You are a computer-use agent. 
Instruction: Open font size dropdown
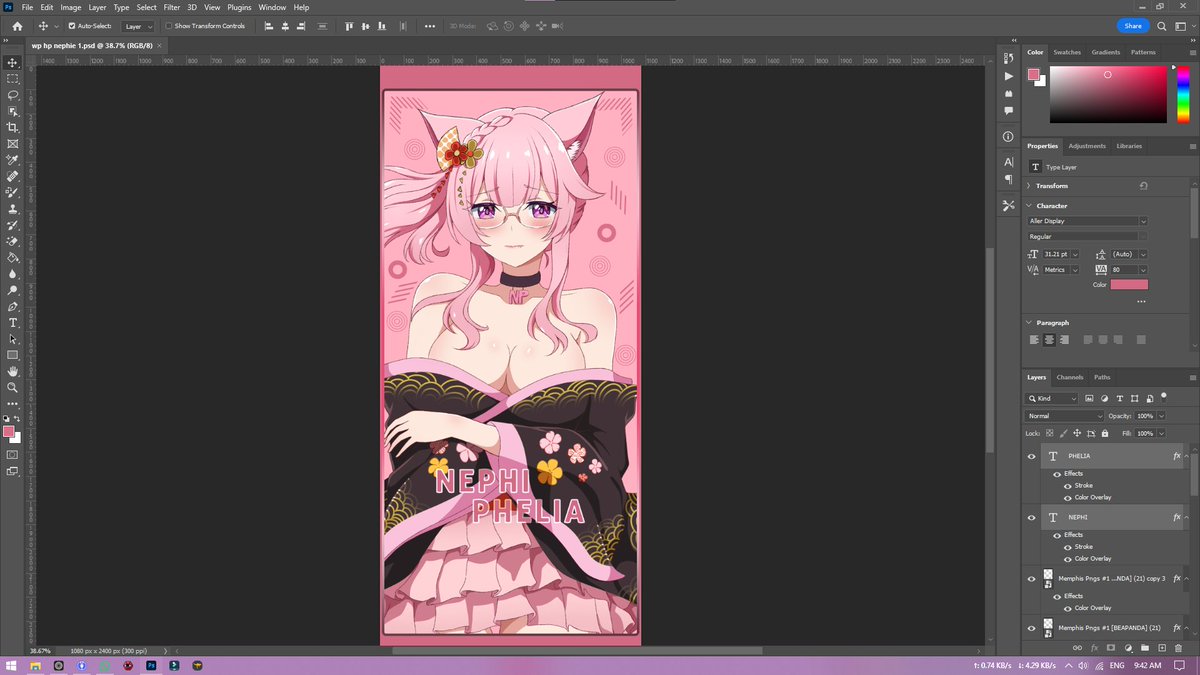click(1075, 254)
